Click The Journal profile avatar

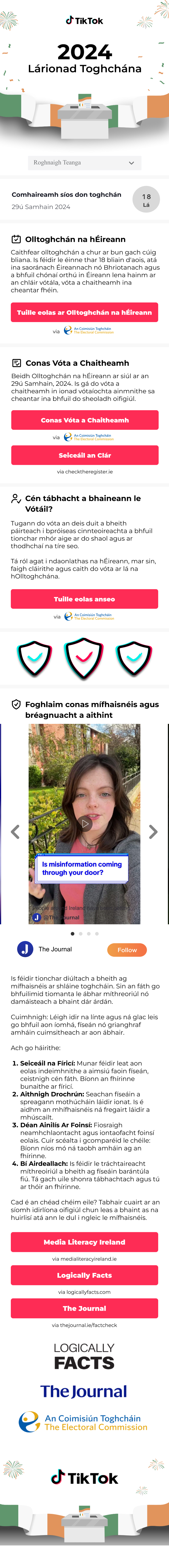click(x=25, y=949)
